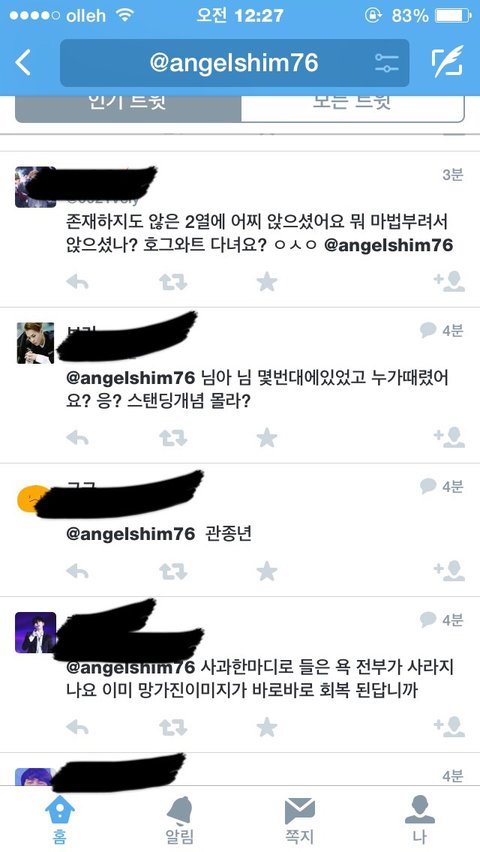Screen dimensions: 480x852
Task: Tap the back arrow in the header
Action: [23, 63]
